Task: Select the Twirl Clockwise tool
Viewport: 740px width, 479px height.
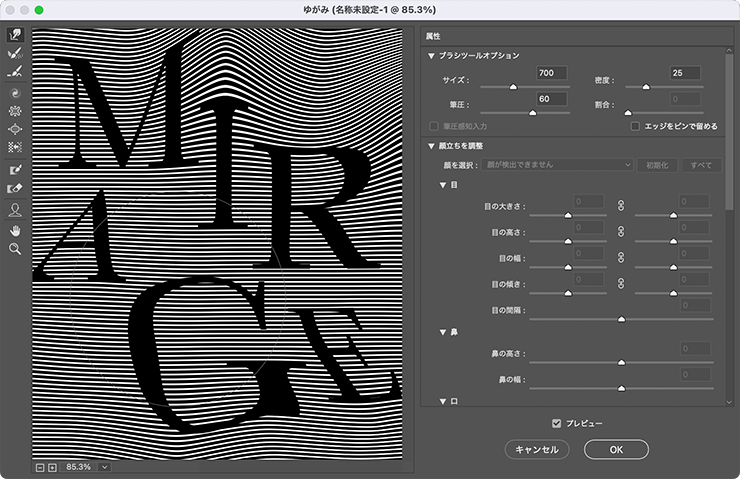Action: point(15,93)
